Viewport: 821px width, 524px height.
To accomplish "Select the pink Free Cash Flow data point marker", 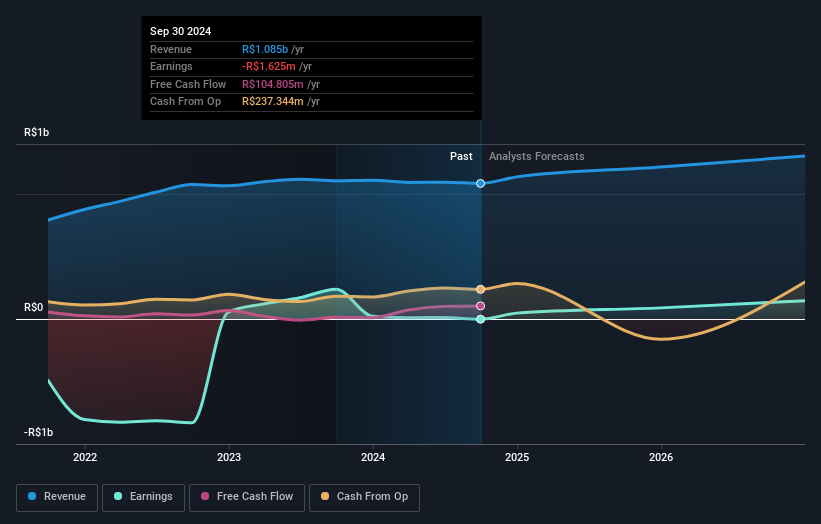I will click(x=480, y=306).
